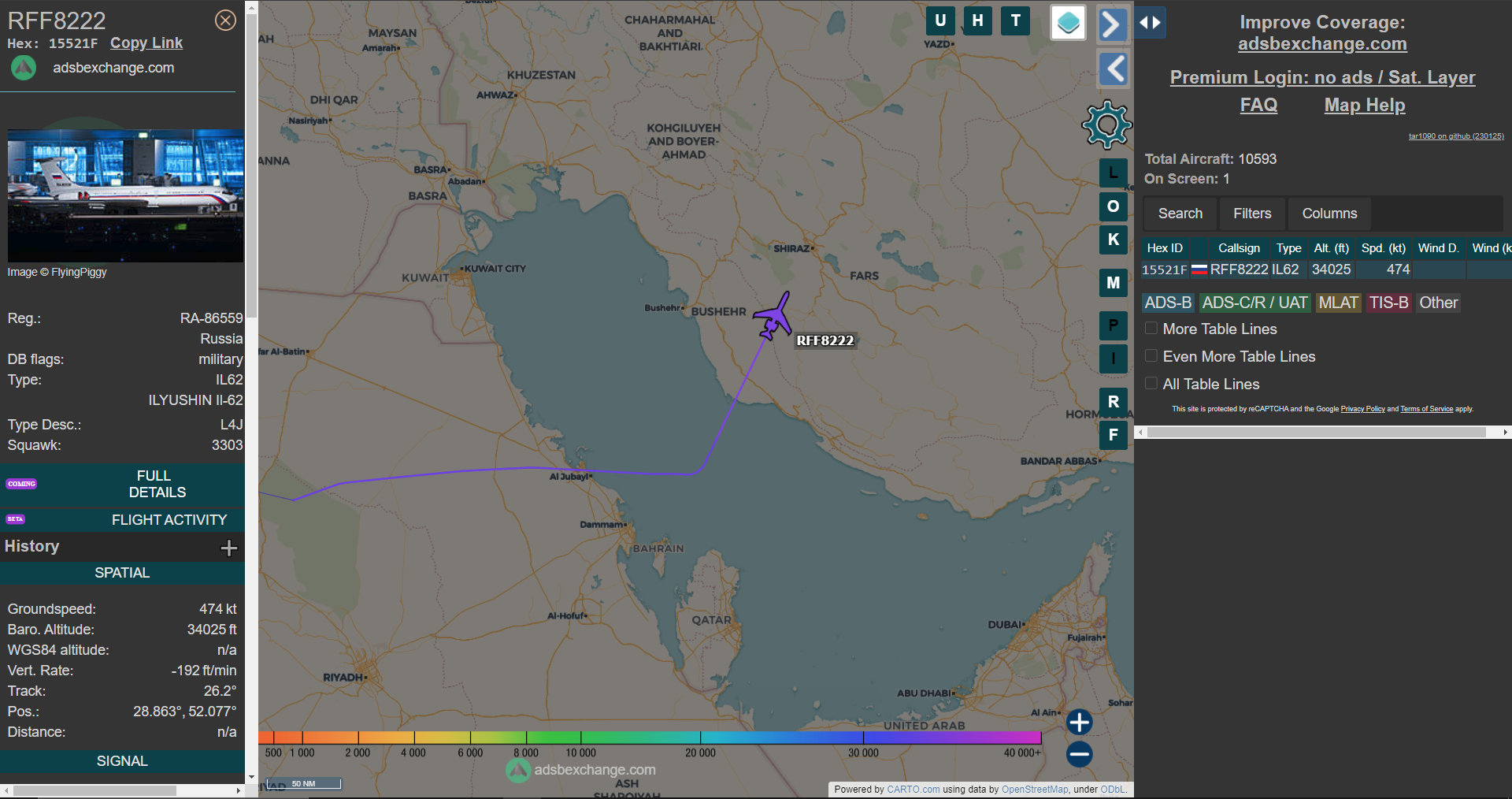Image resolution: width=1512 pixels, height=799 pixels.
Task: Zoom in with the plus button
Action: (1079, 722)
